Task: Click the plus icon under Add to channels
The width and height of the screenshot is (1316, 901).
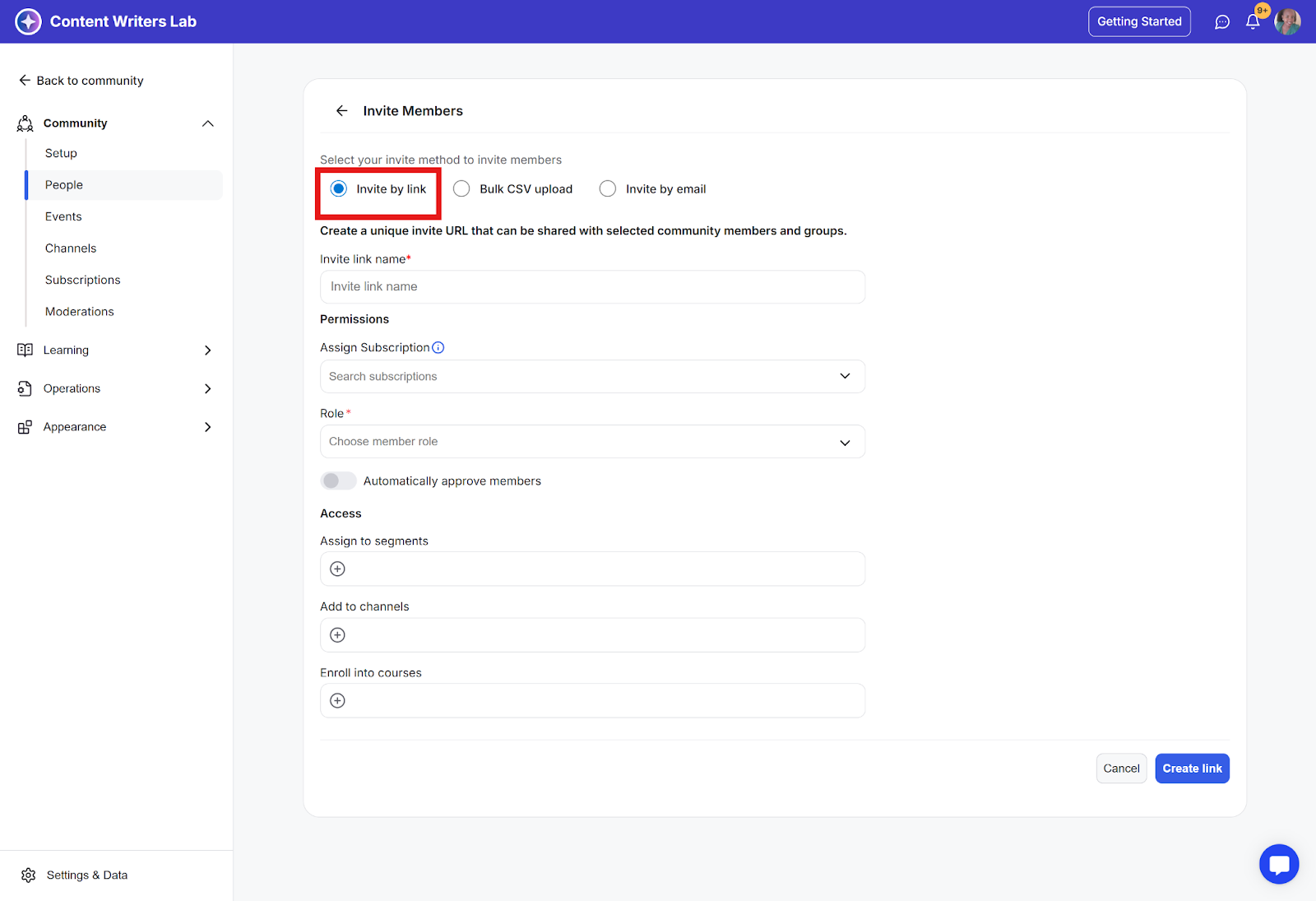Action: point(337,635)
